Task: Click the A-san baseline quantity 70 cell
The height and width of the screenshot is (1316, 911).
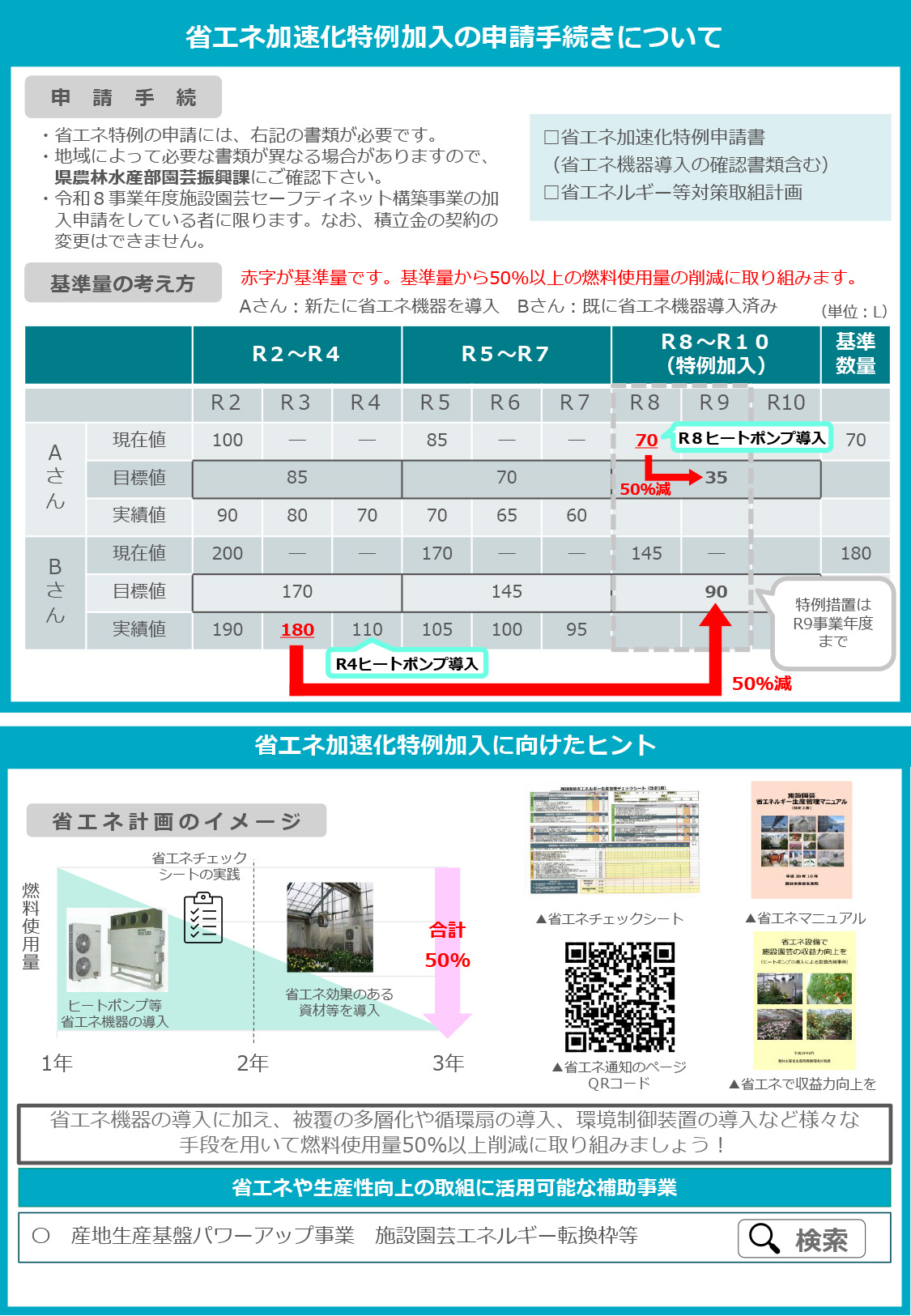Action: [856, 440]
